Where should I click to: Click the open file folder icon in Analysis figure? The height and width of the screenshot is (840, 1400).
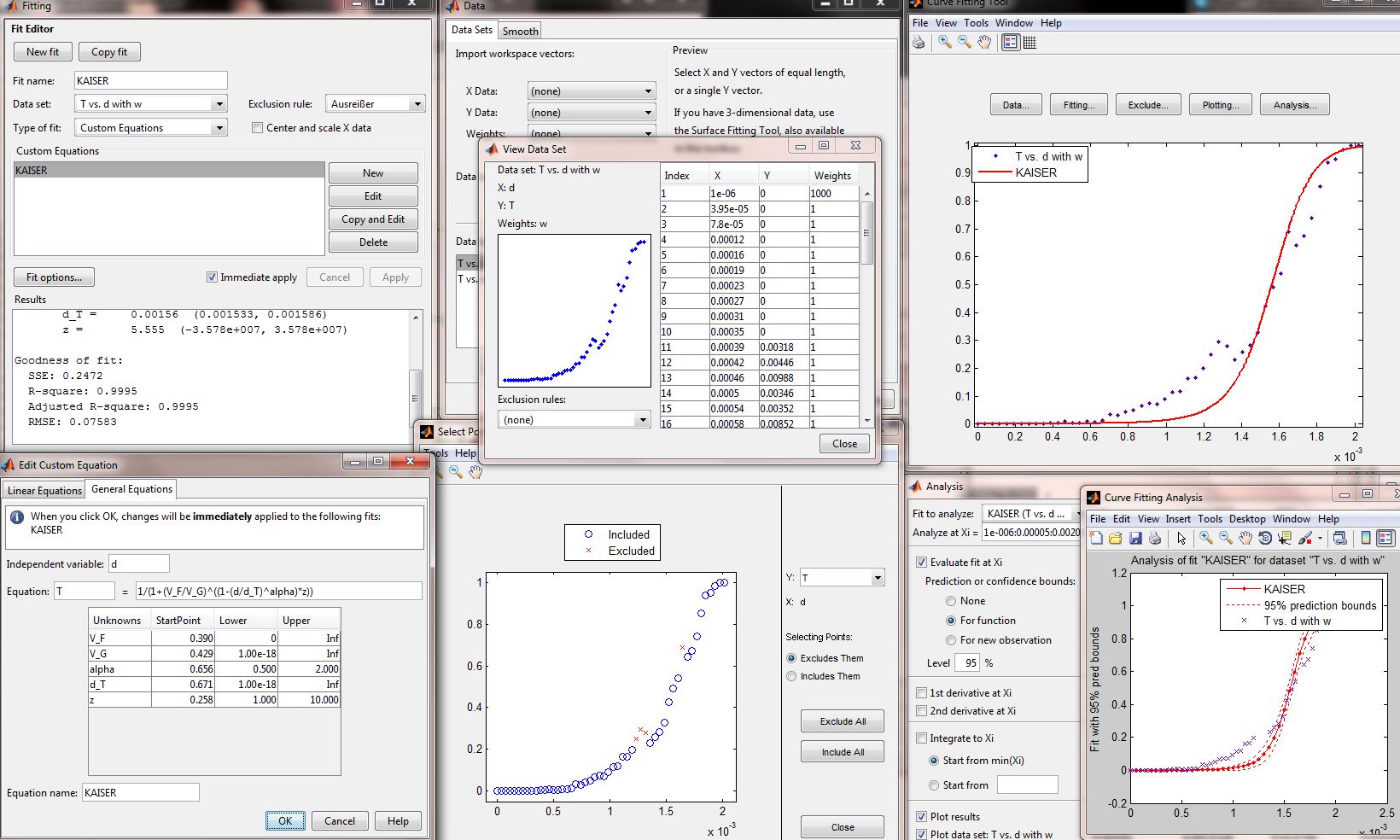1116,538
